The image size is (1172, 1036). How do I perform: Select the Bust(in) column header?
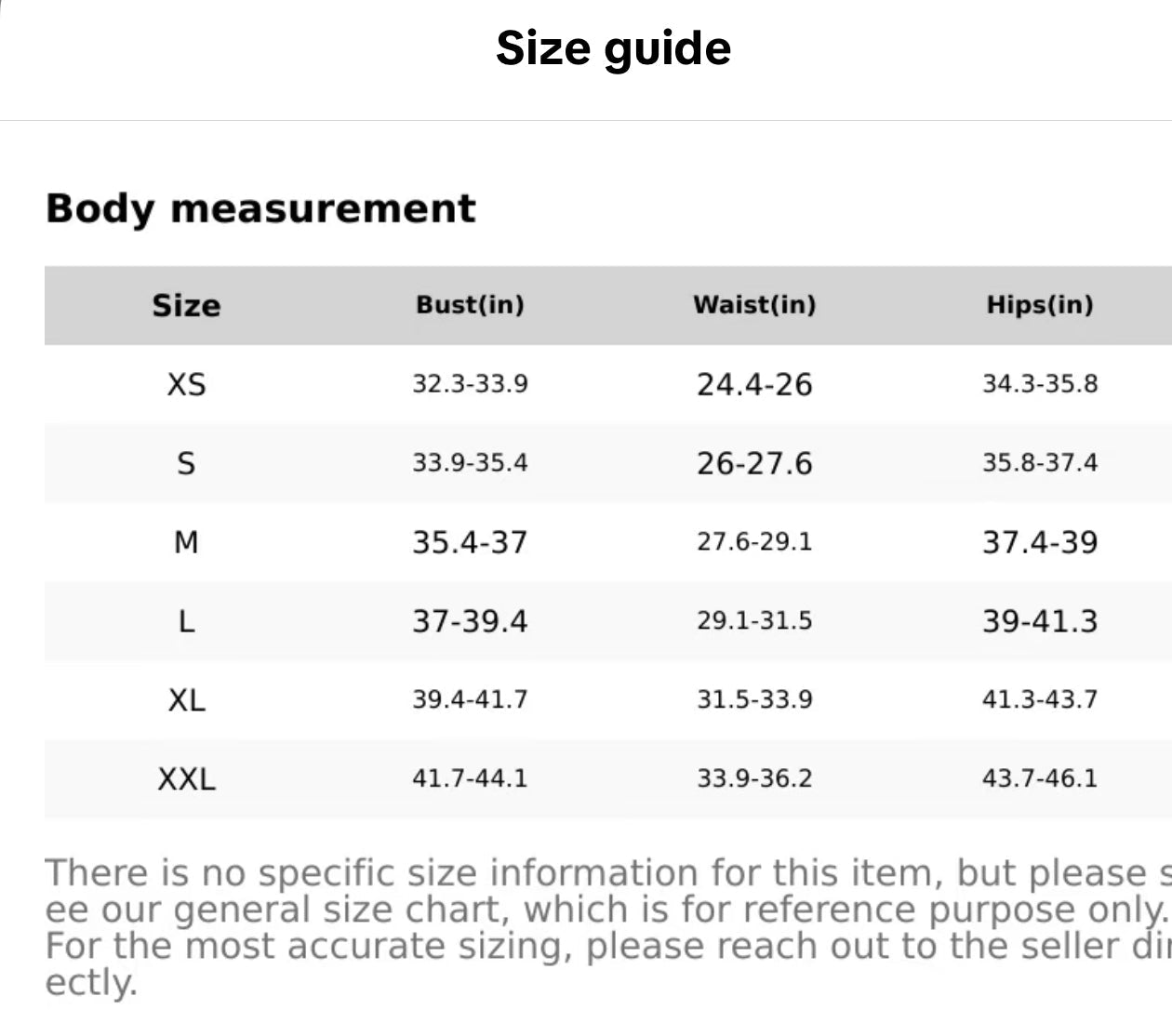click(x=470, y=305)
